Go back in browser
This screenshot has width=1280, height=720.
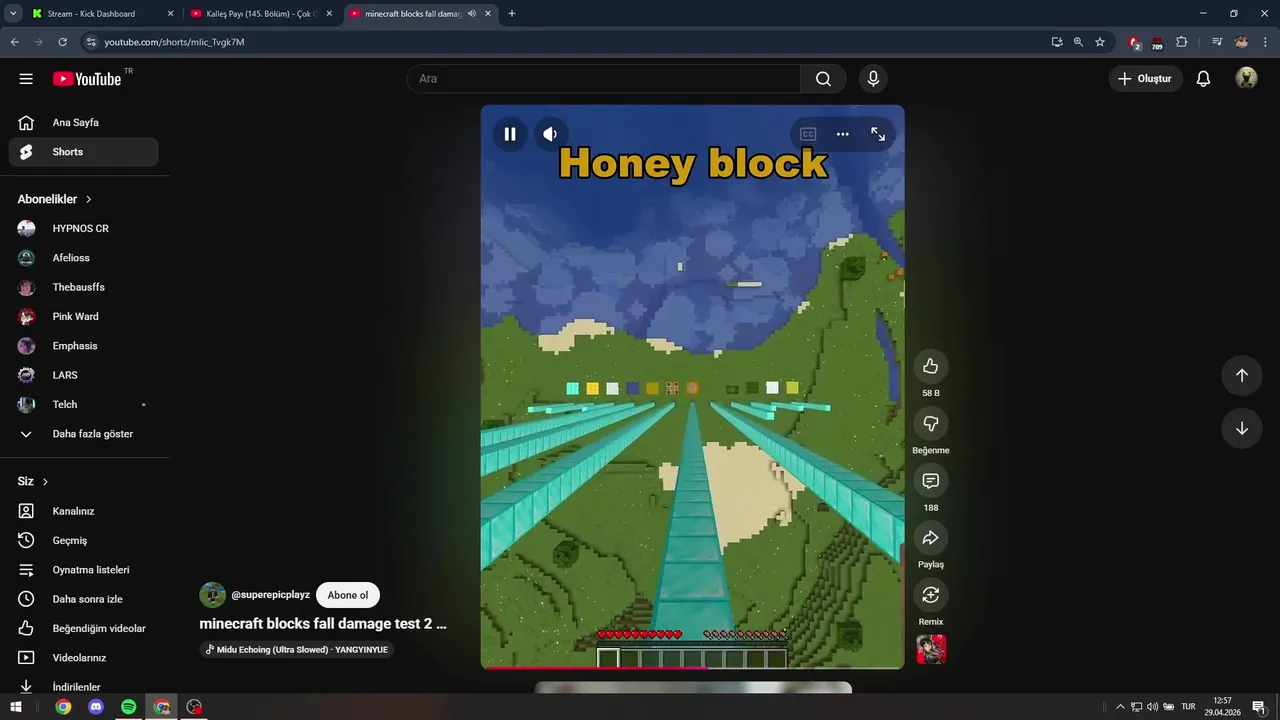coord(14,42)
